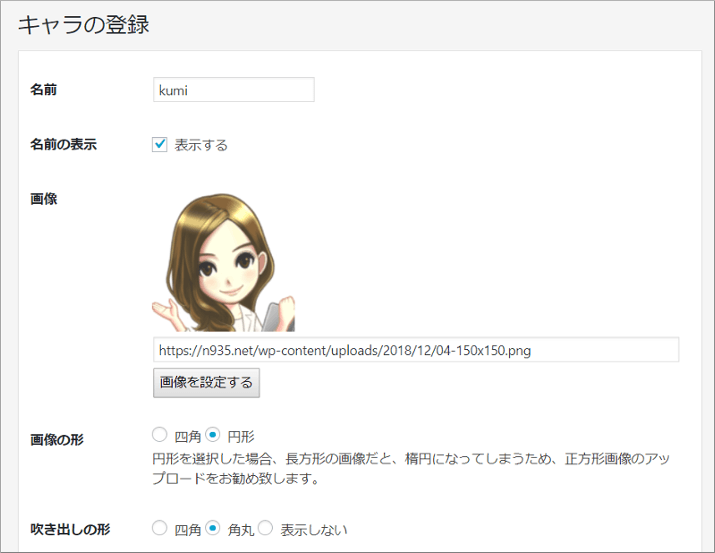Click the 吹き出しの形 label
Viewport: 715px width, 553px height.
point(70,529)
